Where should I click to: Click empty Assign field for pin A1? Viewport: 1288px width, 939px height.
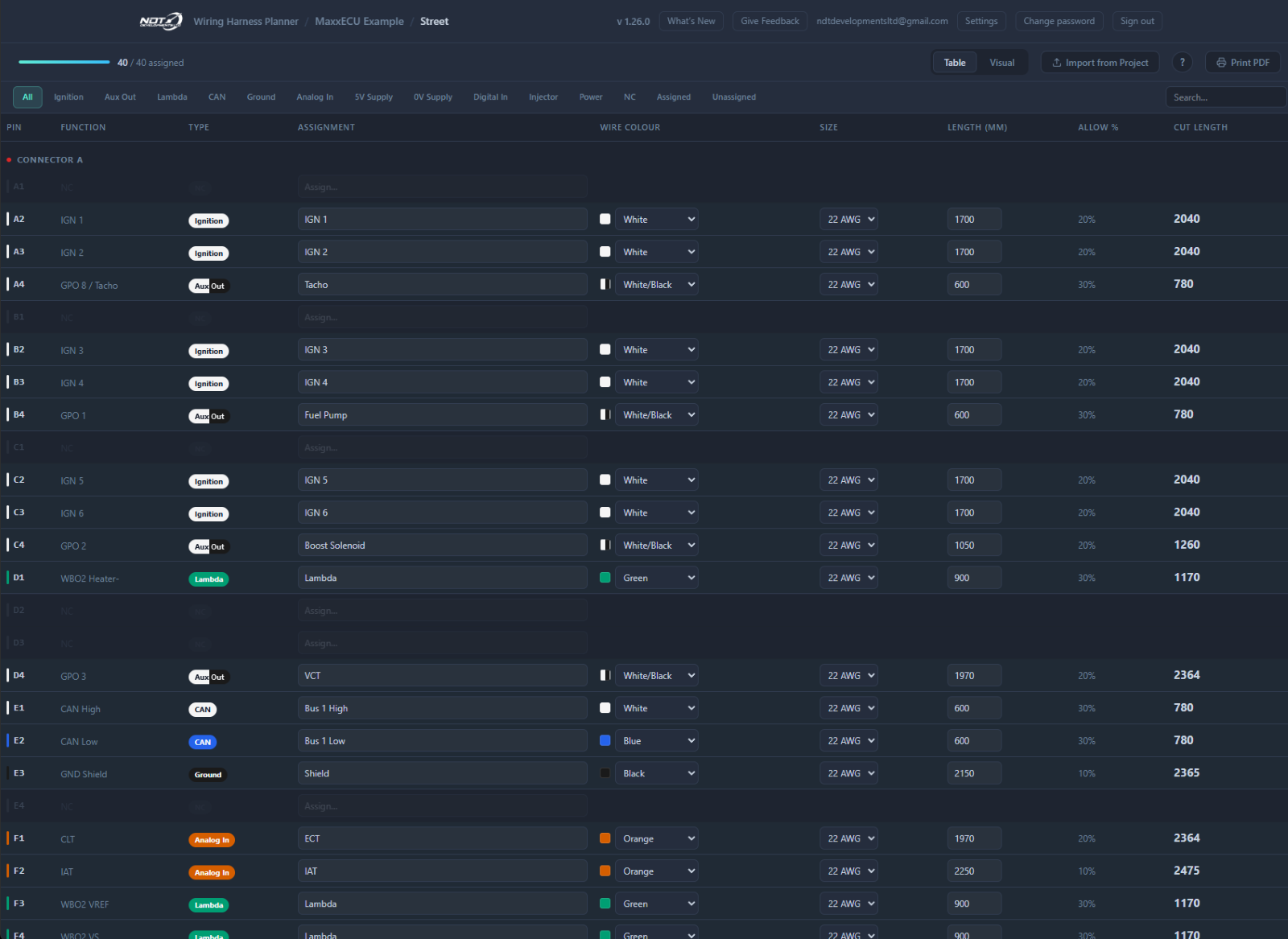pos(443,187)
